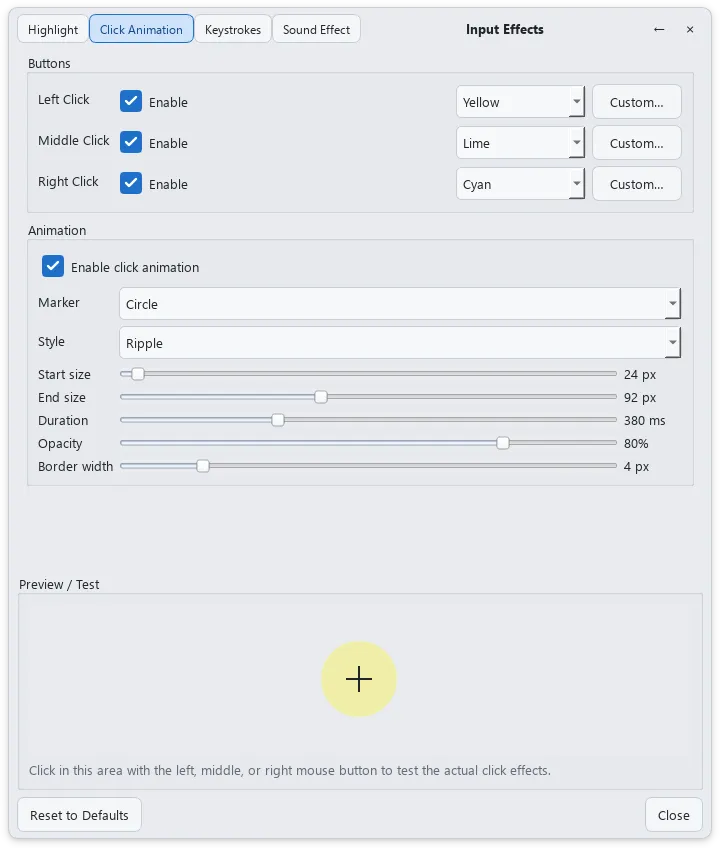Screen dimensions: 720x848
Task: Expand the Style dropdown showing Ripple
Action: [x=400, y=342]
